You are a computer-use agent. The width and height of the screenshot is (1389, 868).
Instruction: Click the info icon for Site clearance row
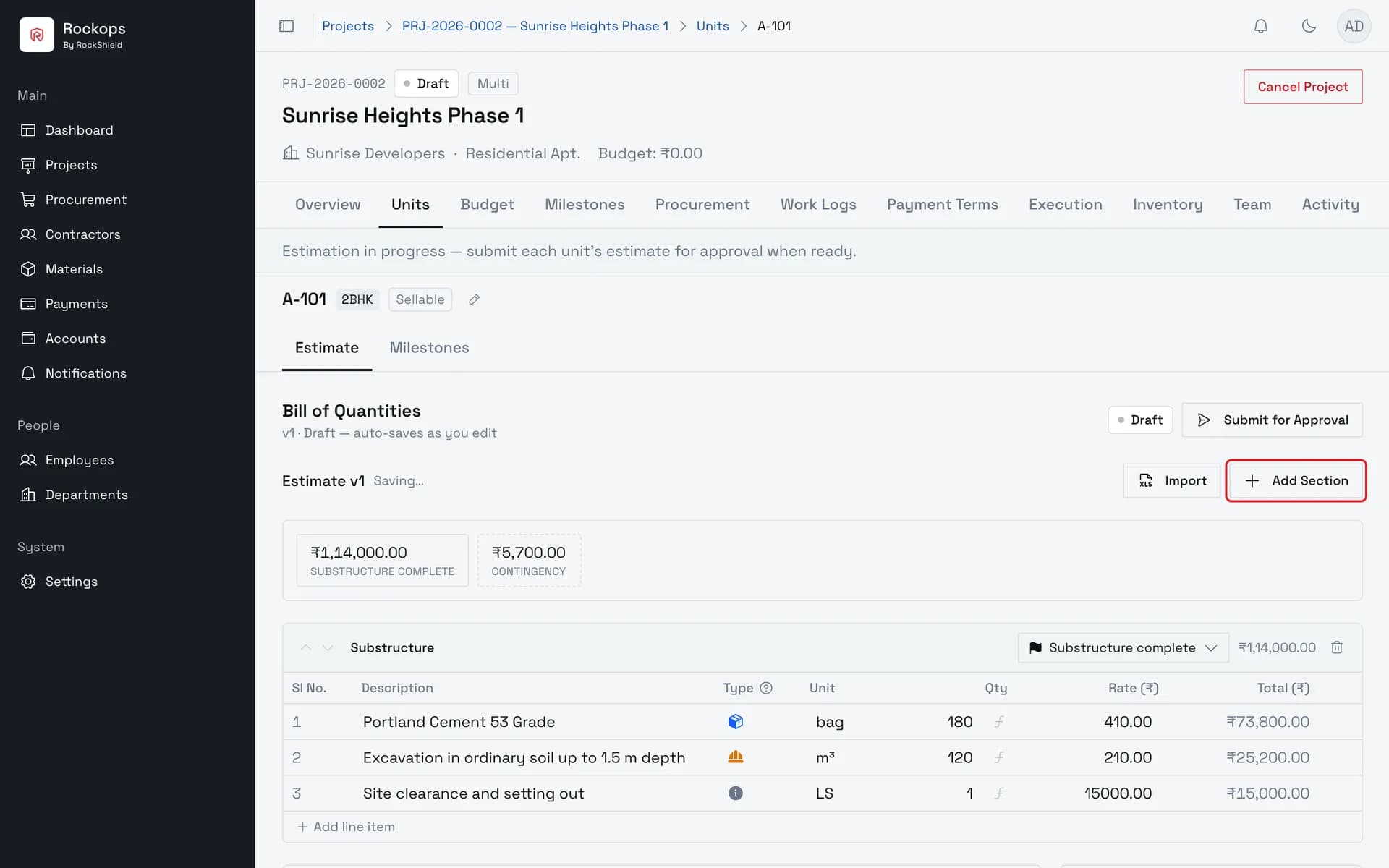[x=736, y=793]
